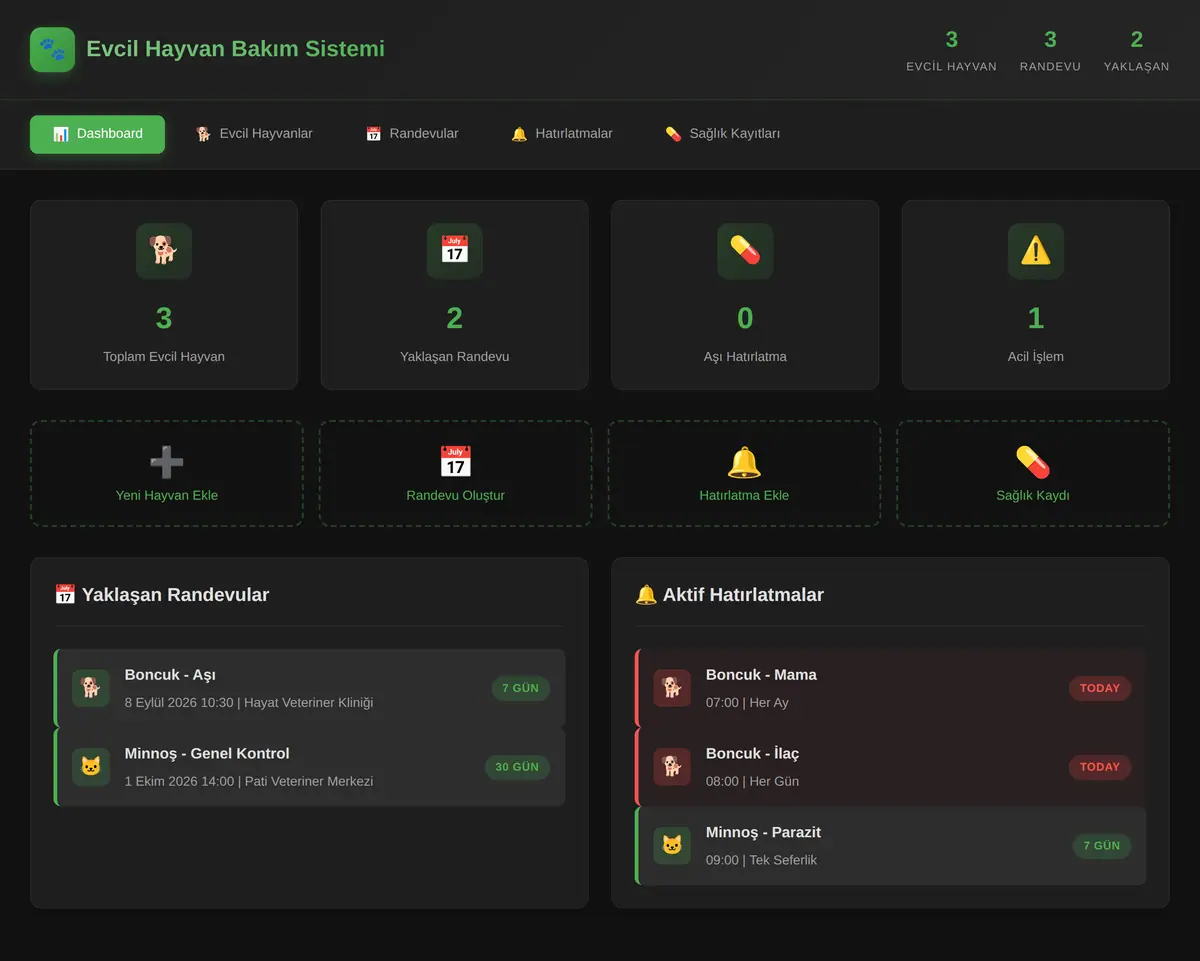Select the Sağlık Kayıtları tab
The width and height of the screenshot is (1200, 961).
pos(723,134)
